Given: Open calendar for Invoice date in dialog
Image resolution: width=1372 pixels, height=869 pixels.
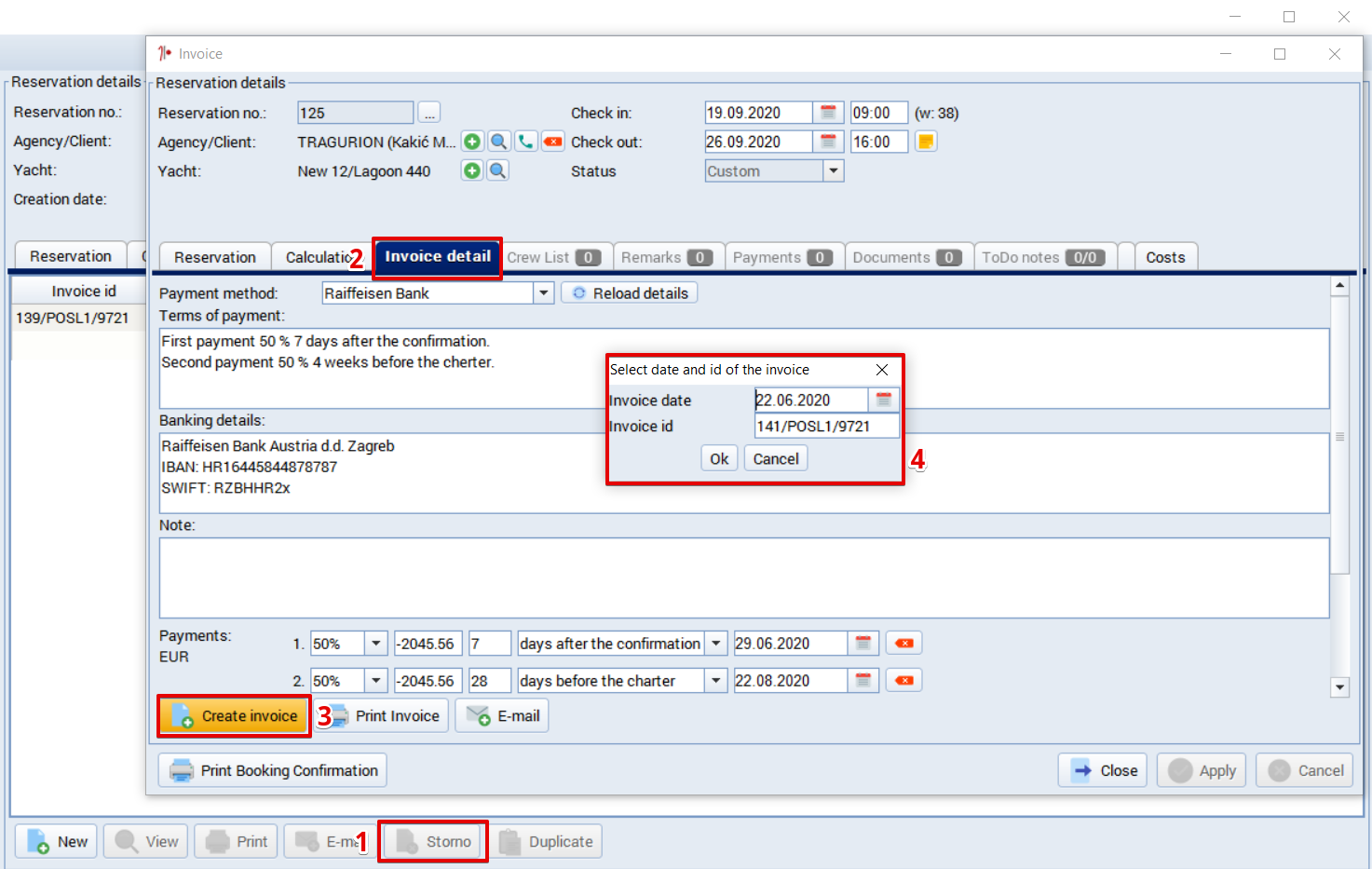Looking at the screenshot, I should pos(884,400).
